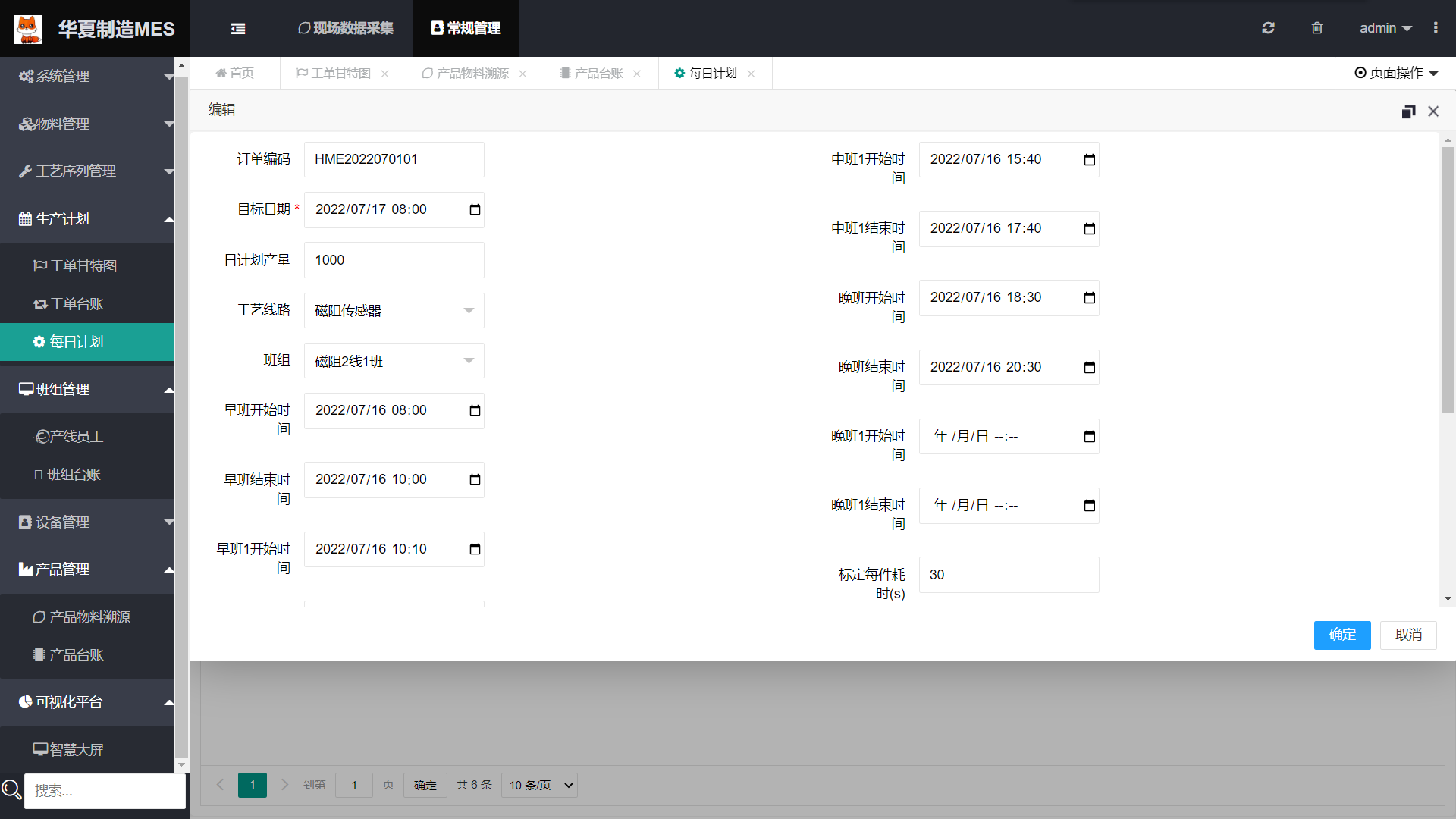The image size is (1456, 819).
Task: Open calendar picker for 早班1开始时间
Action: [475, 550]
